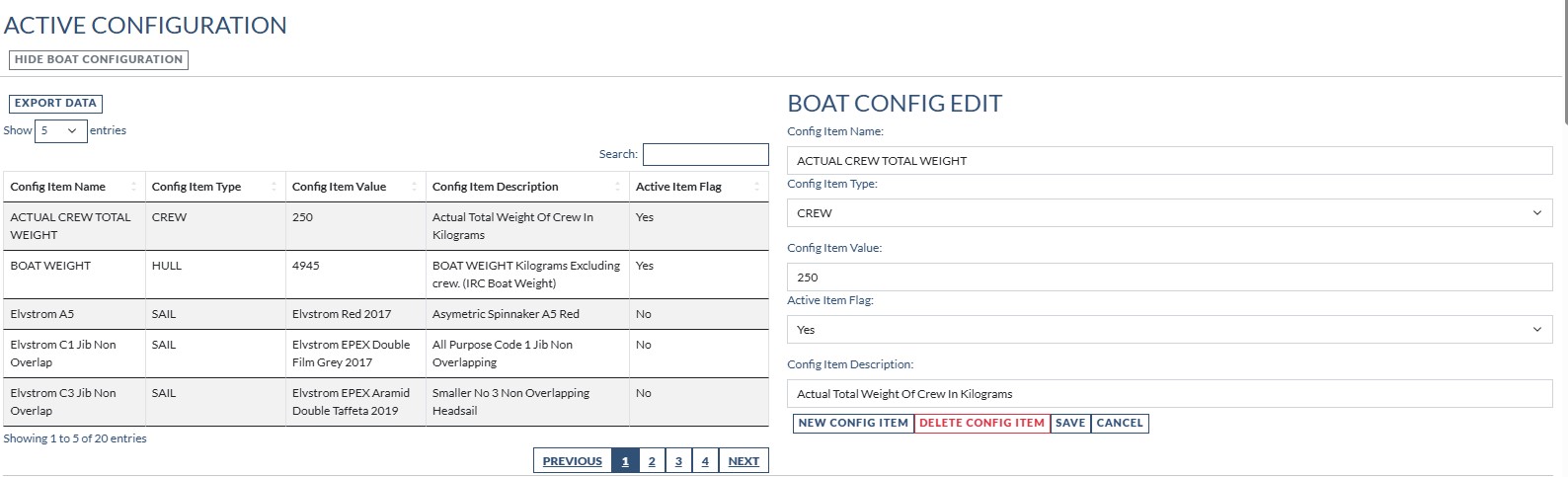Click the NEXT pagination button

coord(744,461)
